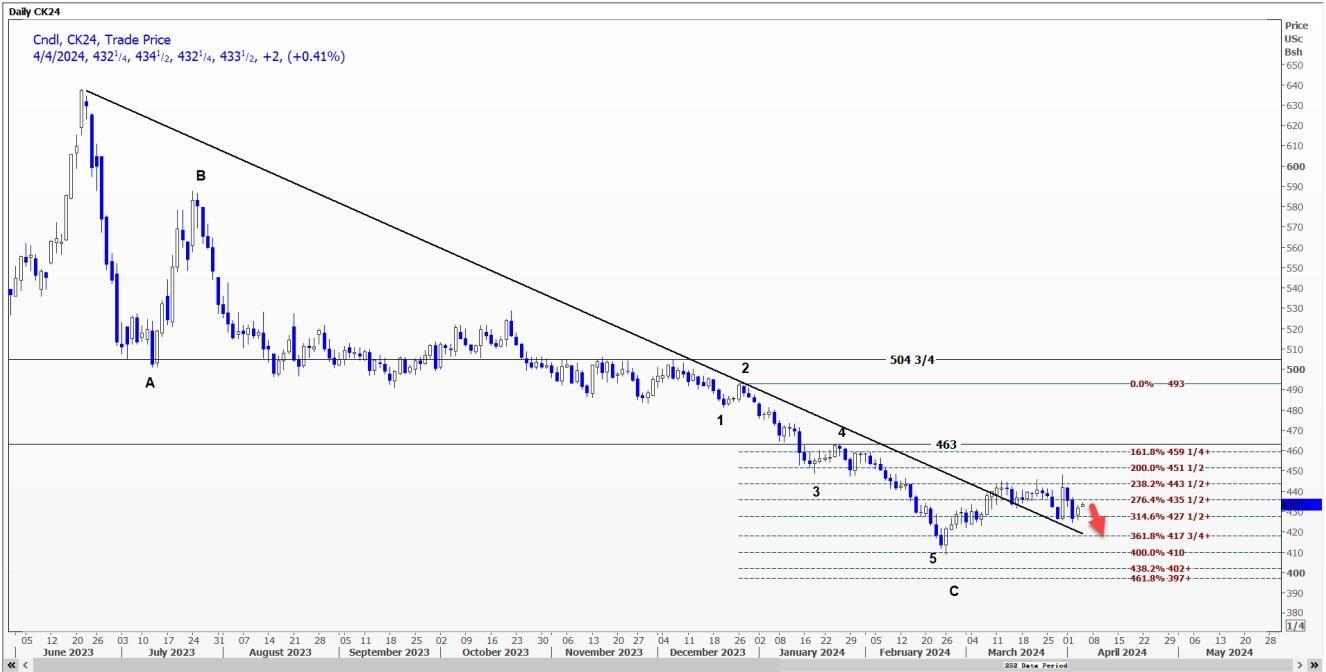Click the wave 5 text annotation

(x=933, y=558)
